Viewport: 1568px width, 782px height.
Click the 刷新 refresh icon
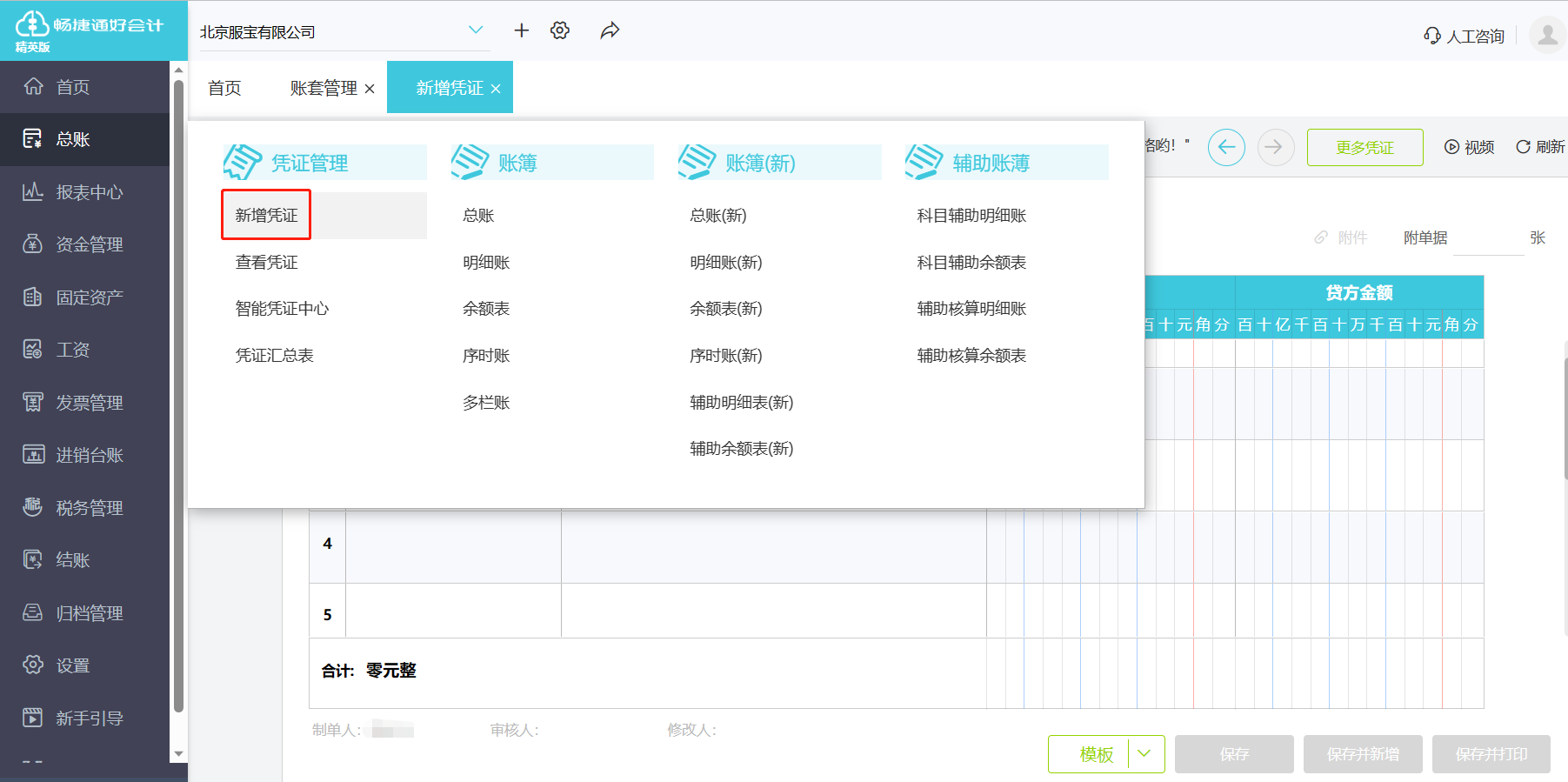1523,147
